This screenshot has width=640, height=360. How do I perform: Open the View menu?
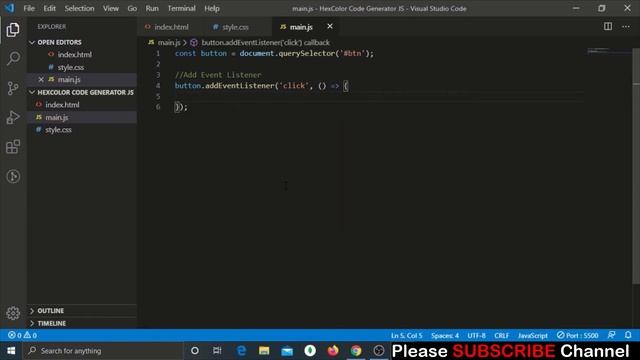click(x=111, y=8)
